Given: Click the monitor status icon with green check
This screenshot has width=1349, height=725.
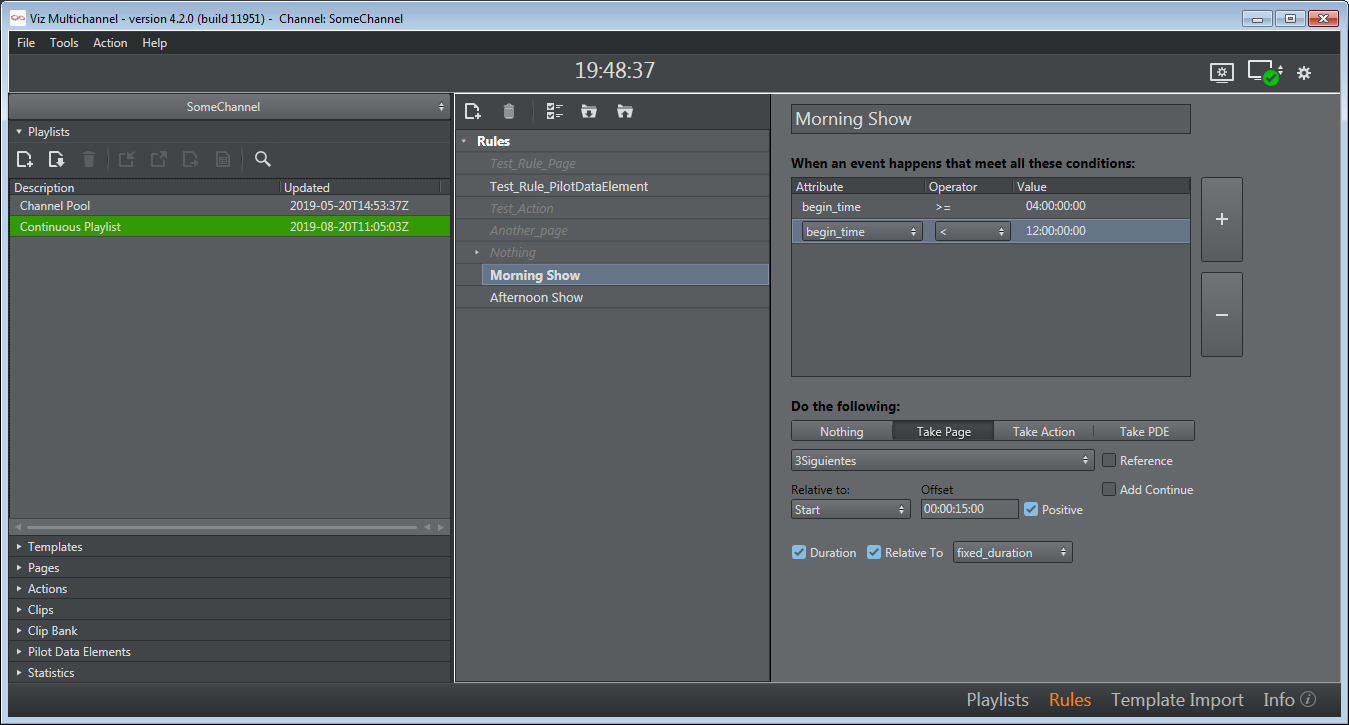Looking at the screenshot, I should point(1262,73).
